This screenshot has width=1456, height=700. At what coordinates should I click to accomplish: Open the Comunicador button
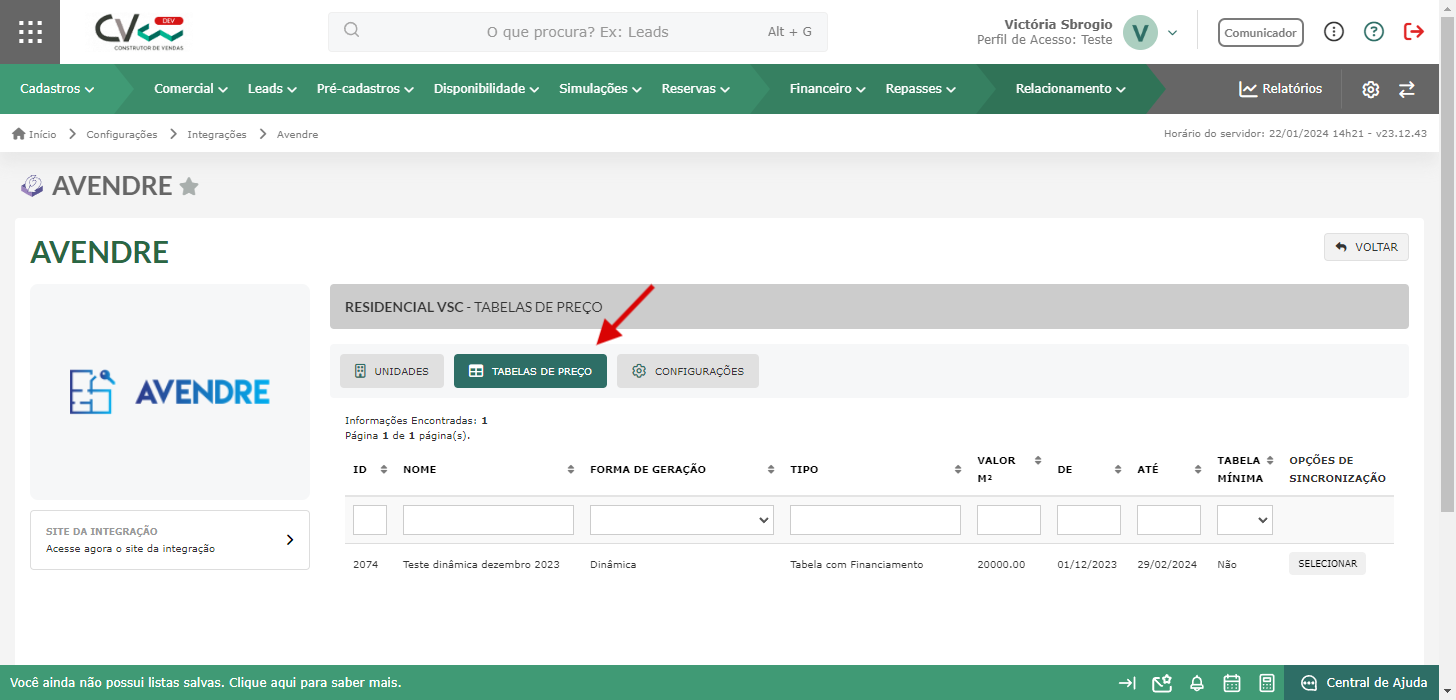point(1261,32)
